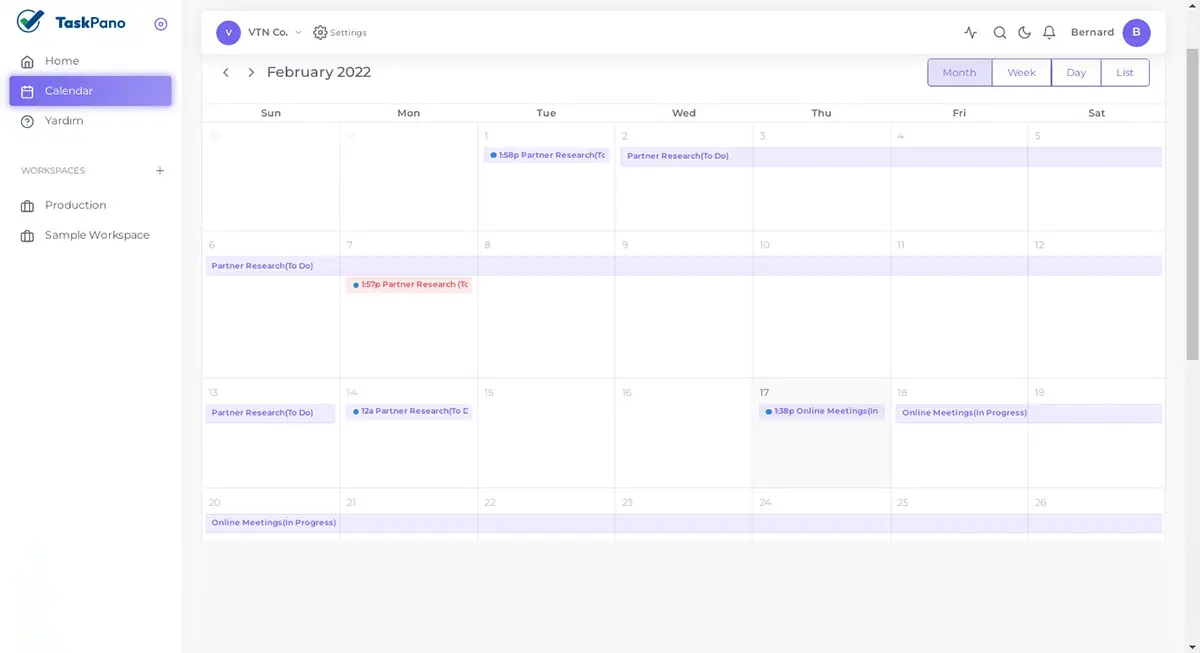Open the activity pulse icon
The width and height of the screenshot is (1200, 653).
[x=971, y=33]
